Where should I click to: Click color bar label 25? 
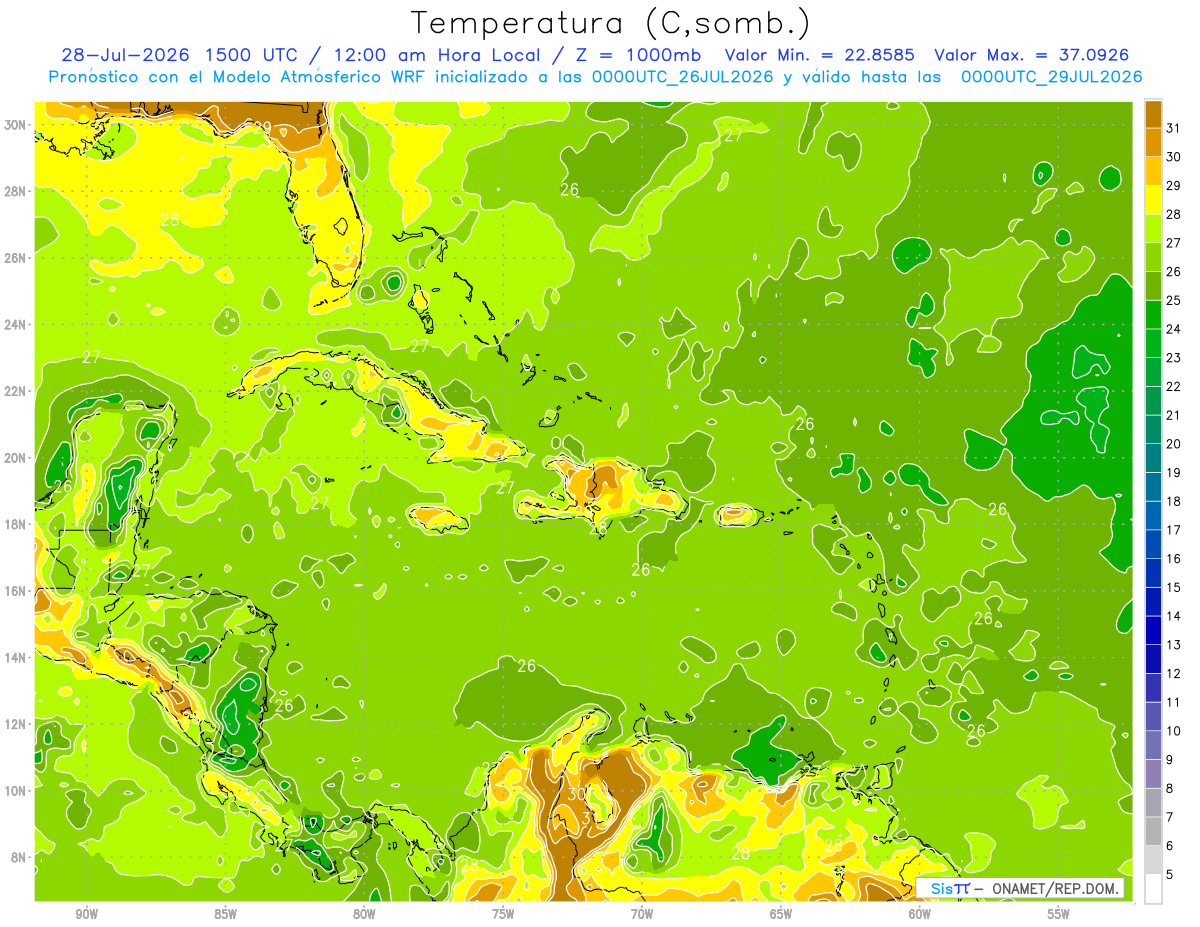(x=1174, y=301)
